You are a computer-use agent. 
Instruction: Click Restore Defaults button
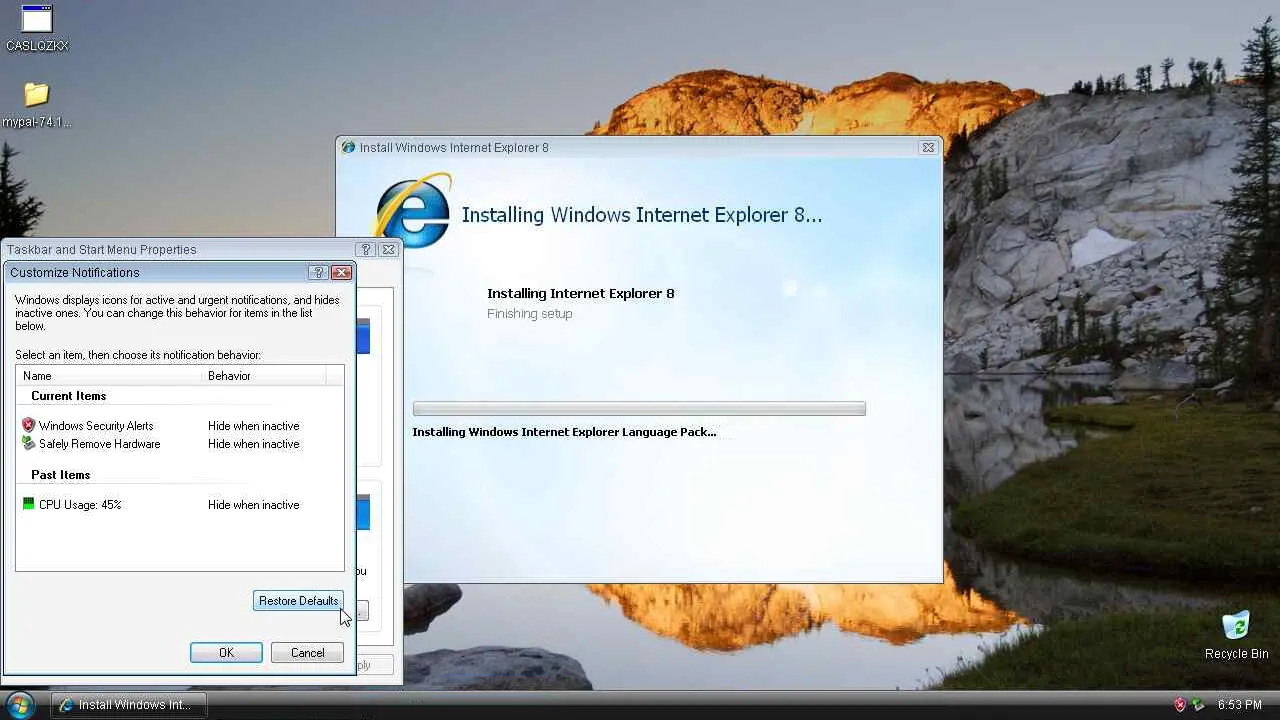tap(298, 601)
